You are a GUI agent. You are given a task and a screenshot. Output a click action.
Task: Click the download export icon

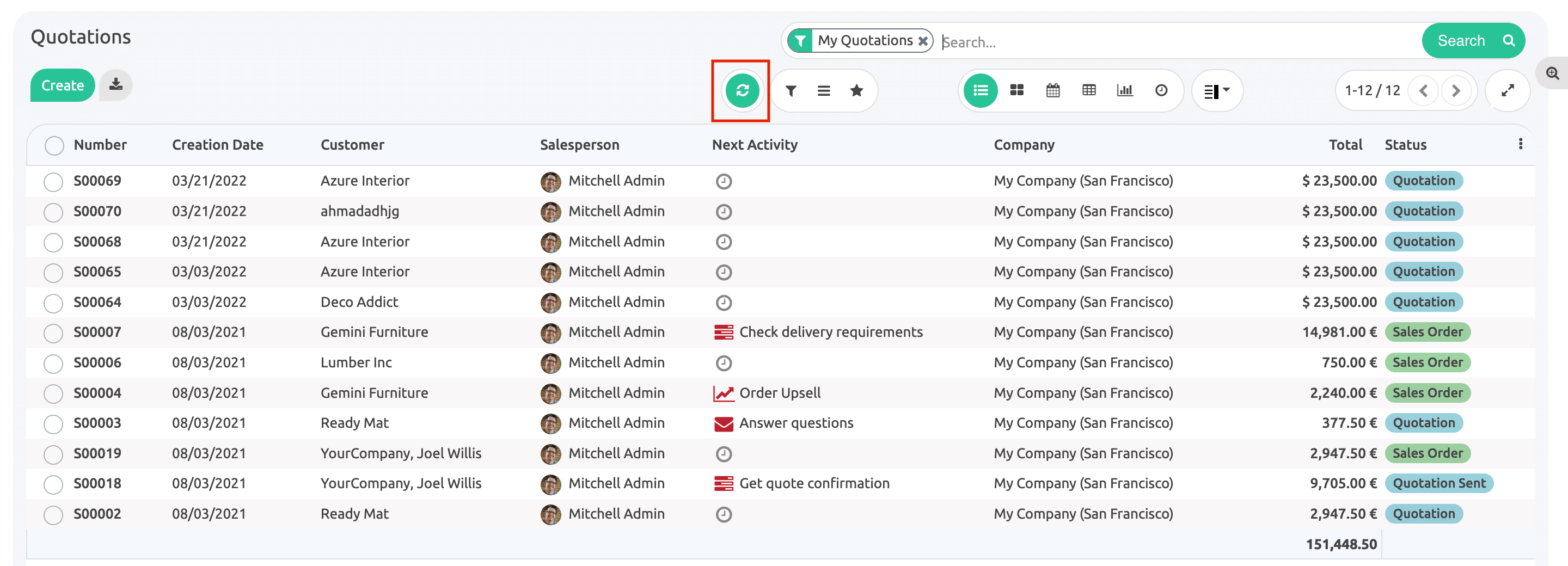pos(115,85)
